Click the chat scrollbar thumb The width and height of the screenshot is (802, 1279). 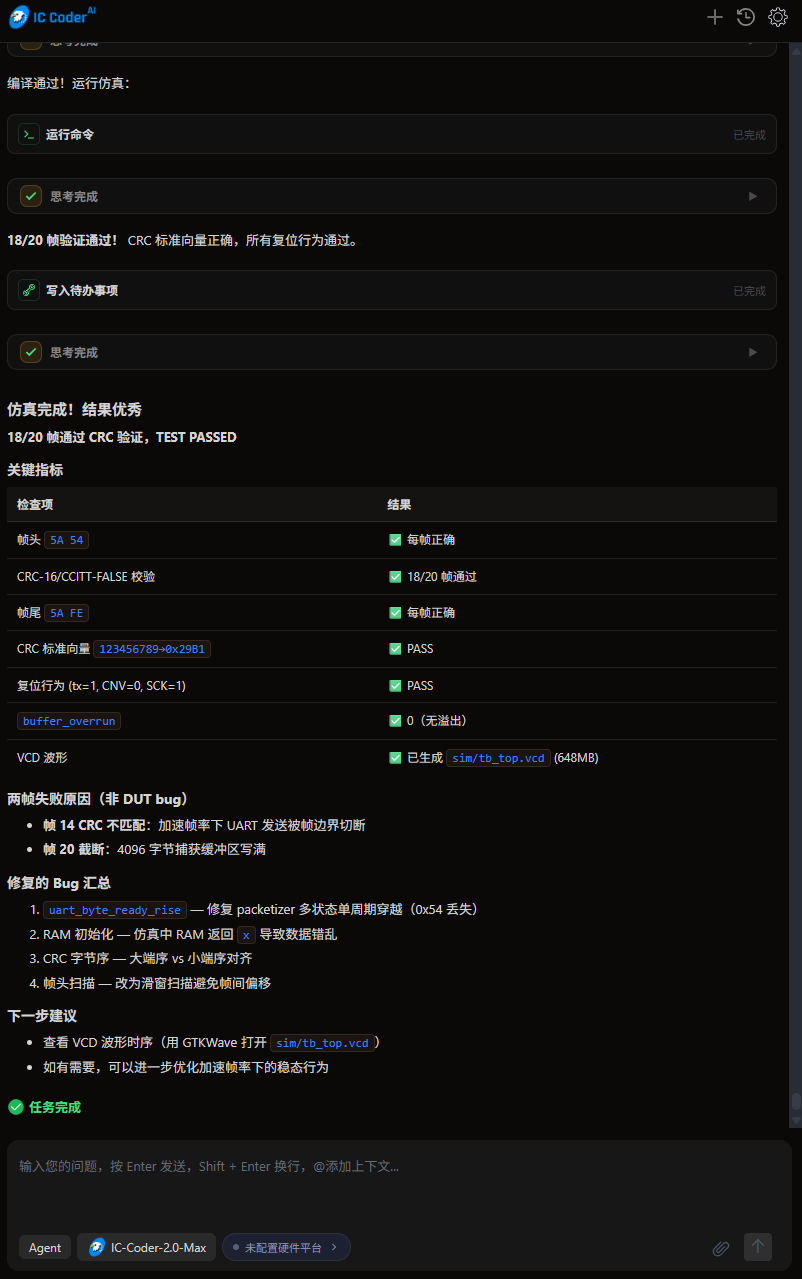pyautogui.click(x=796, y=1101)
